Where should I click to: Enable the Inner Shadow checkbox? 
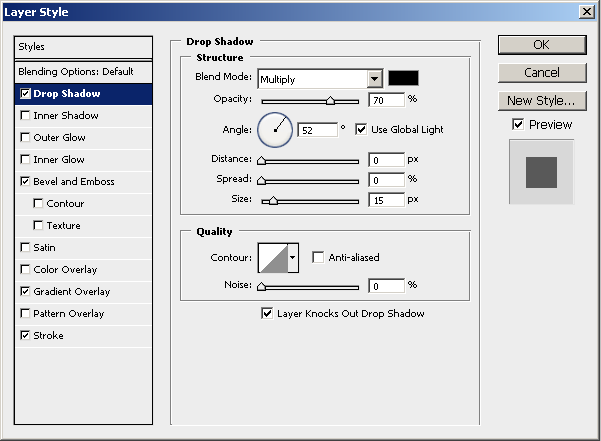point(25,116)
